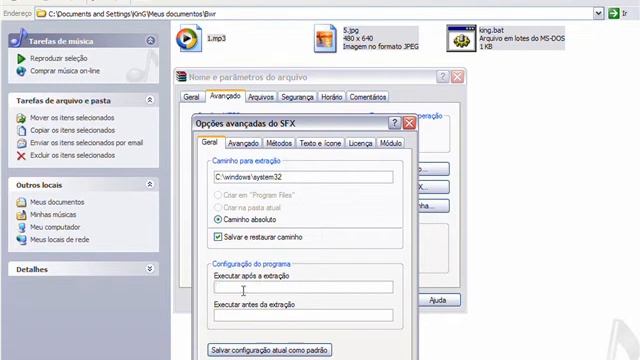Click the Reproduzir seleção play icon
The image size is (640, 360).
click(x=21, y=58)
